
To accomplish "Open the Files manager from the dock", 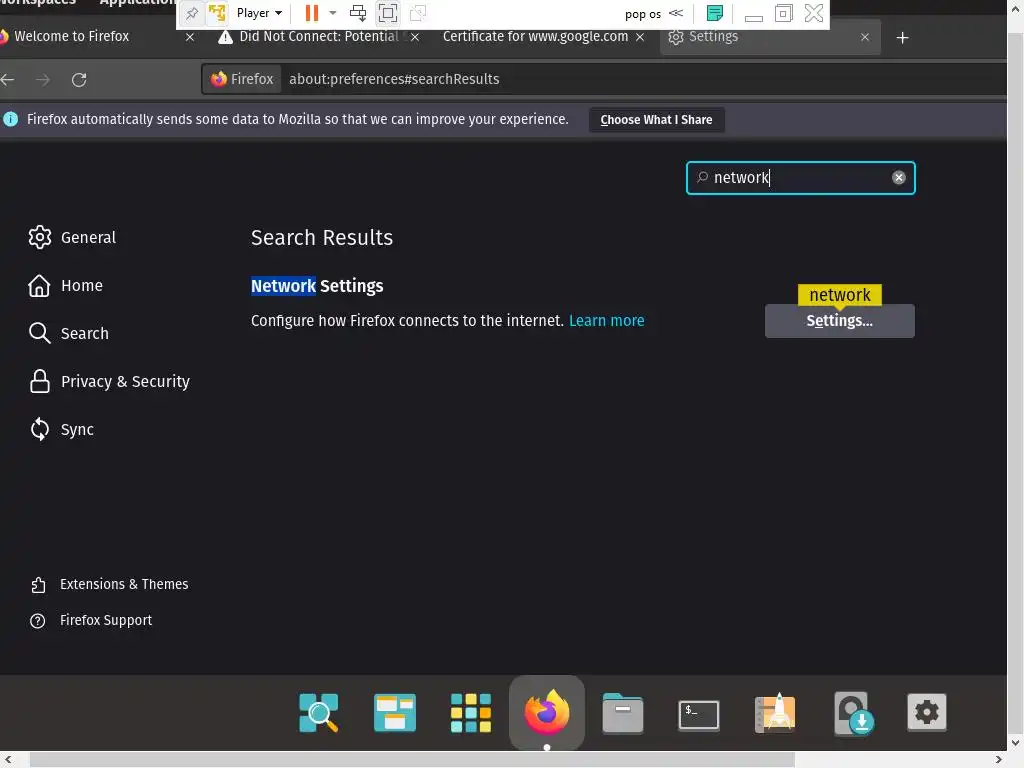I will (622, 713).
